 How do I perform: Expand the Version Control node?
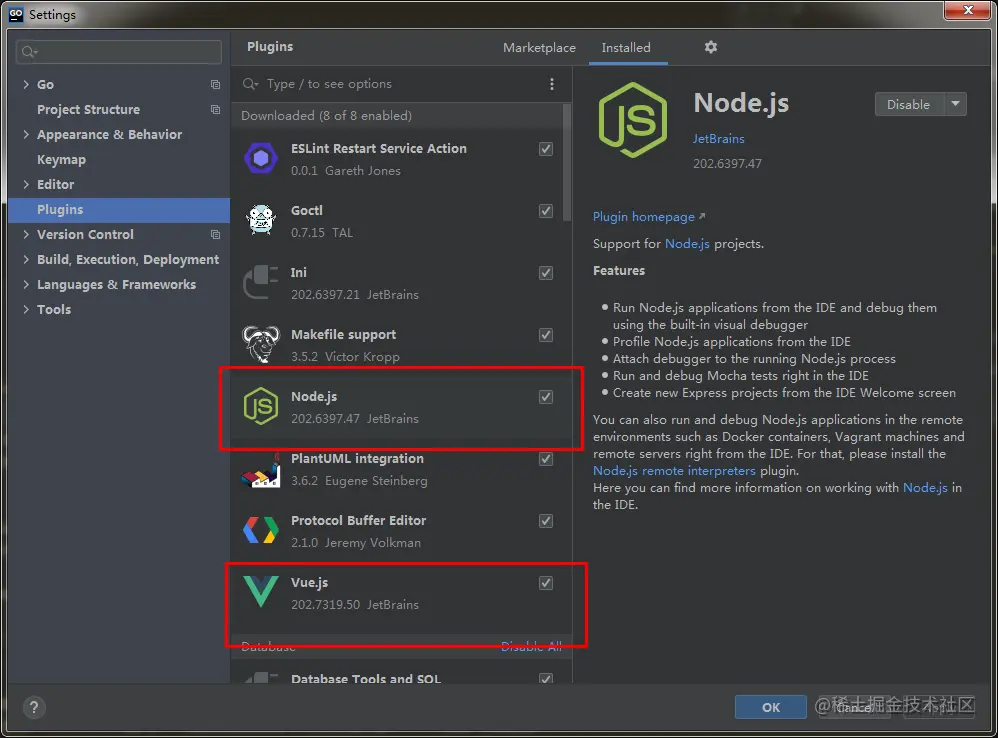(26, 234)
